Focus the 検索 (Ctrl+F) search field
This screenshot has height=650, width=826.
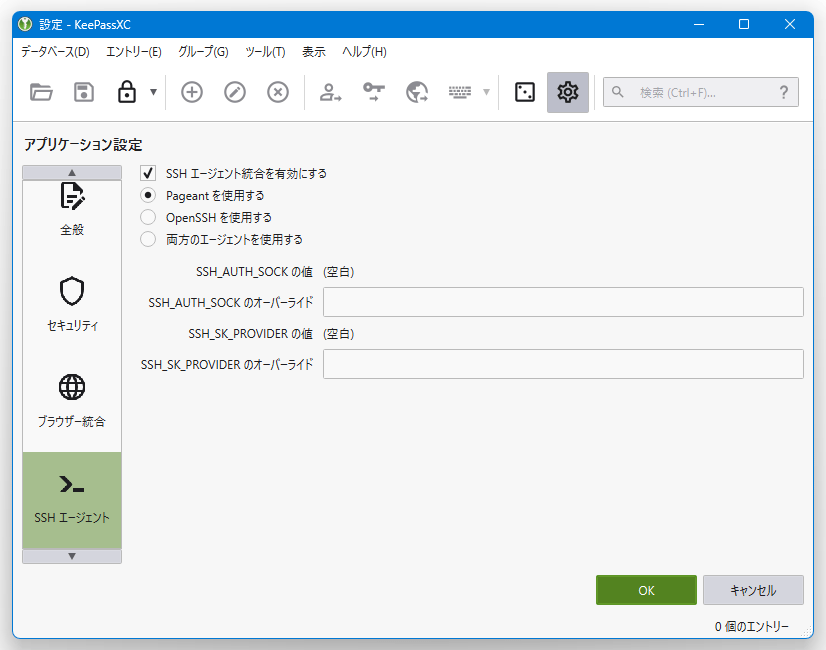701,92
